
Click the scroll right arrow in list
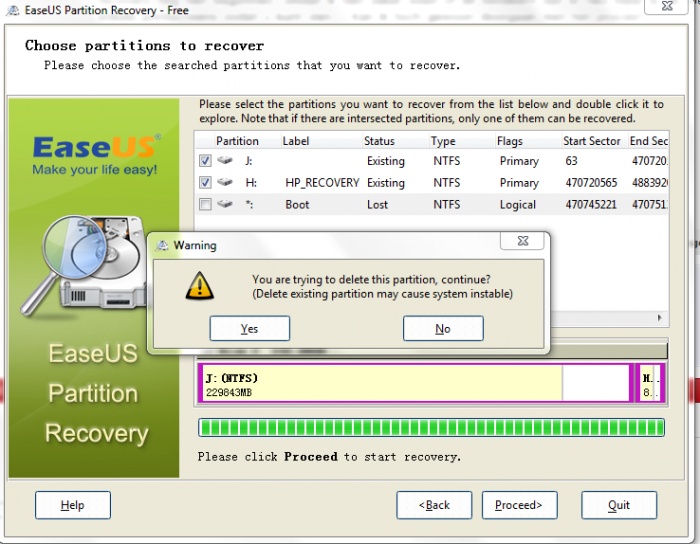coord(660,318)
